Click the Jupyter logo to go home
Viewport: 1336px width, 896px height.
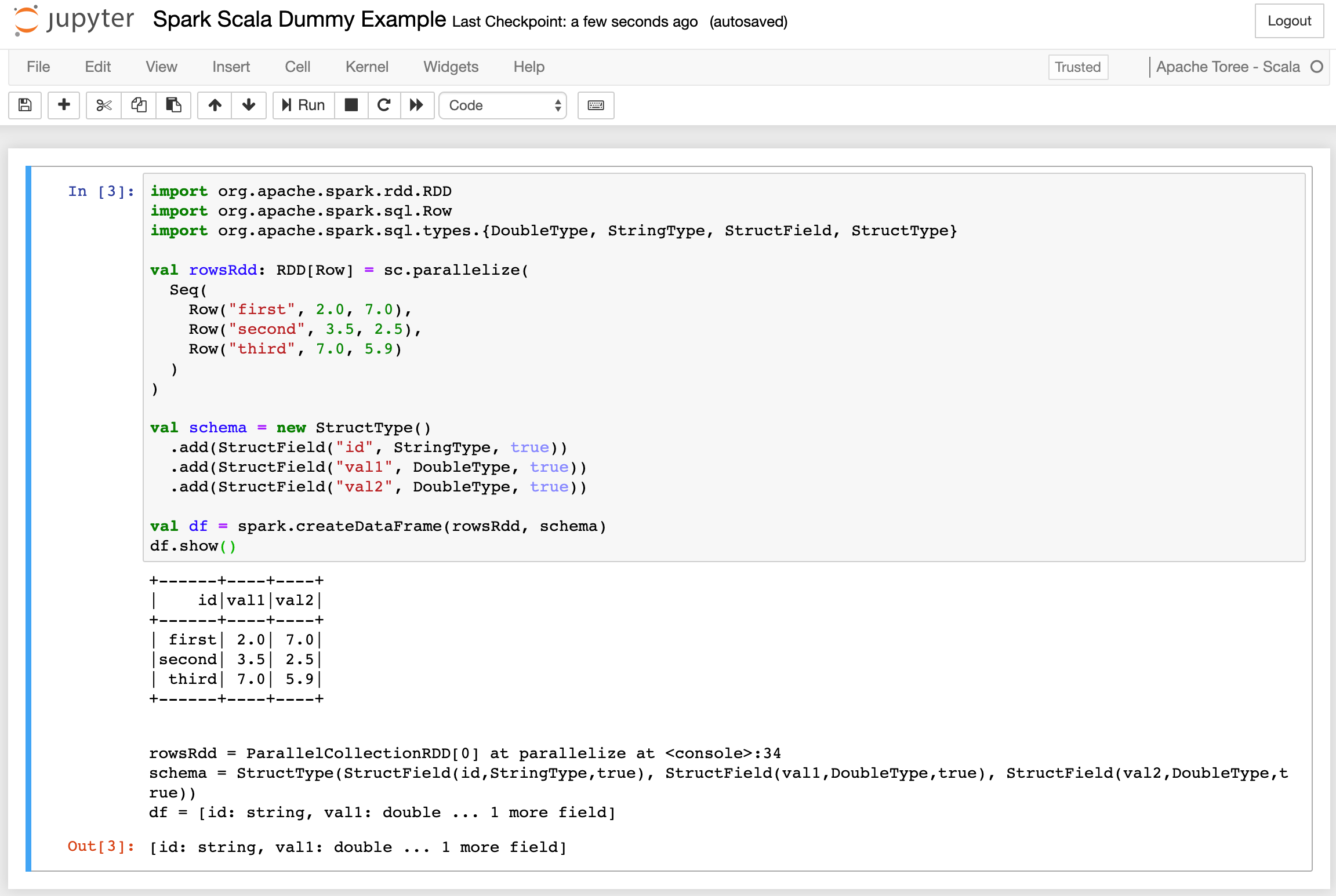[70, 22]
